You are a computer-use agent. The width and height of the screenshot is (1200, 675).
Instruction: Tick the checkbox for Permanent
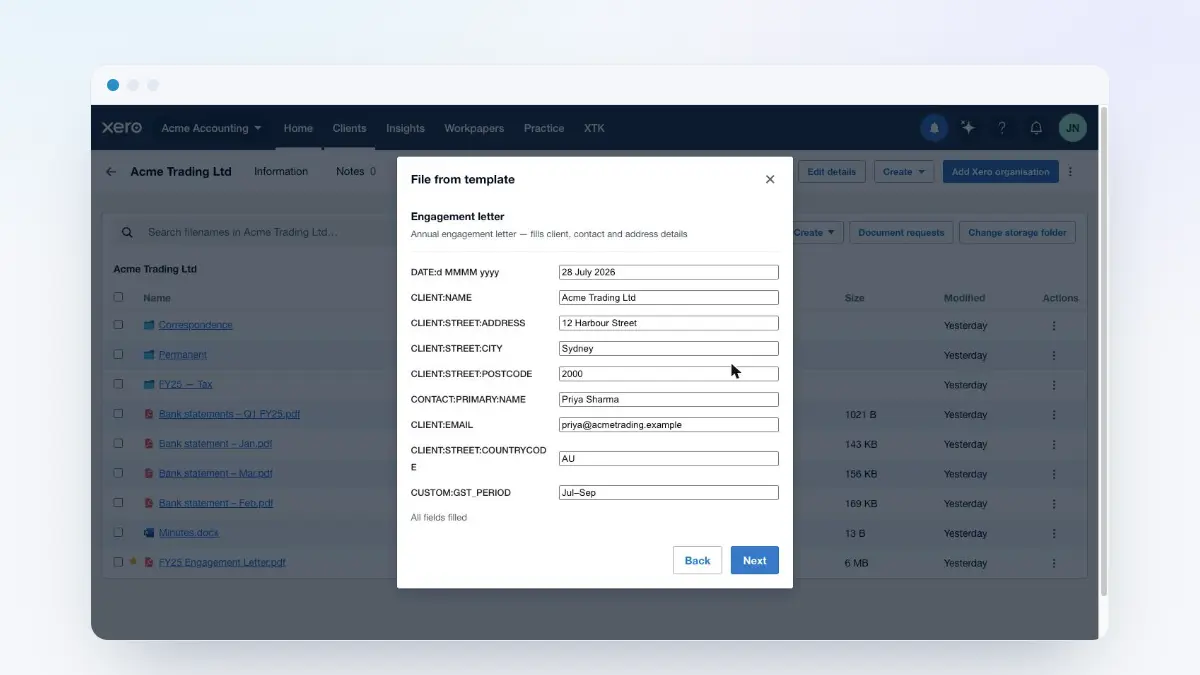click(x=119, y=354)
